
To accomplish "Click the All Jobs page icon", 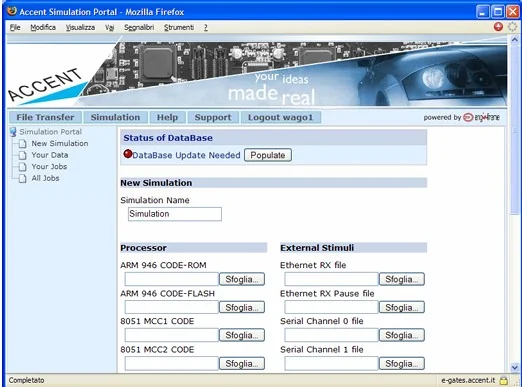I will 22,178.
